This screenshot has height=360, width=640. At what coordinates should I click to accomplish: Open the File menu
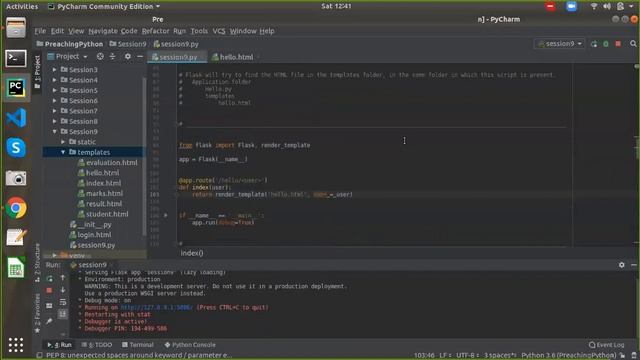(x=40, y=31)
